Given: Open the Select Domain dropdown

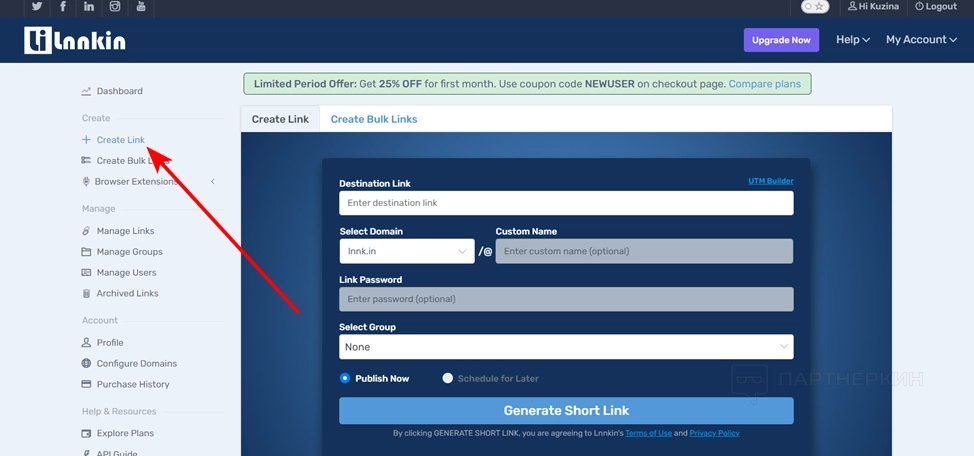Looking at the screenshot, I should 407,252.
